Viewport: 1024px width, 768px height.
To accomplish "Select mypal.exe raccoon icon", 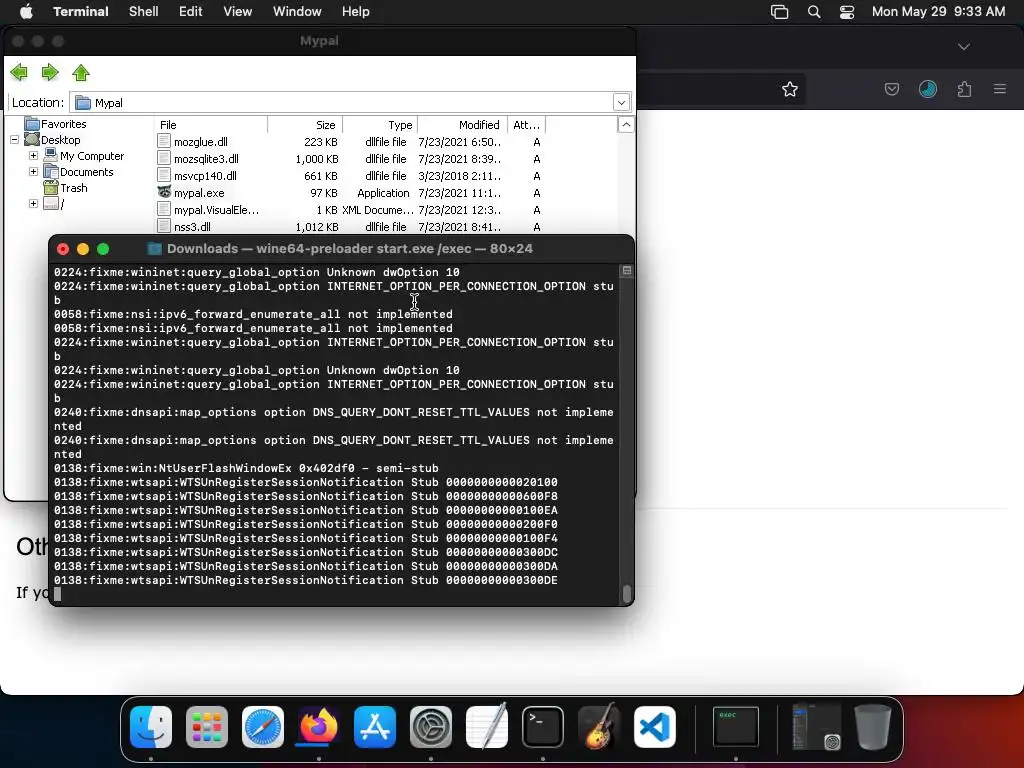I will pyautogui.click(x=164, y=193).
